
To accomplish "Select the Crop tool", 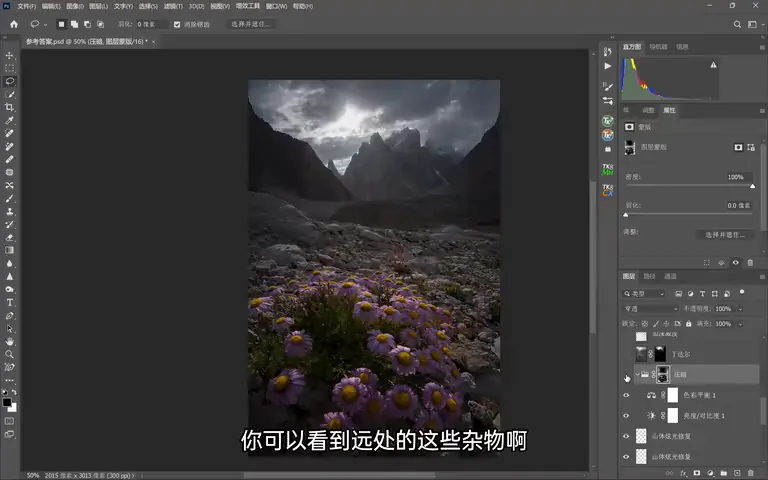I will coord(9,107).
